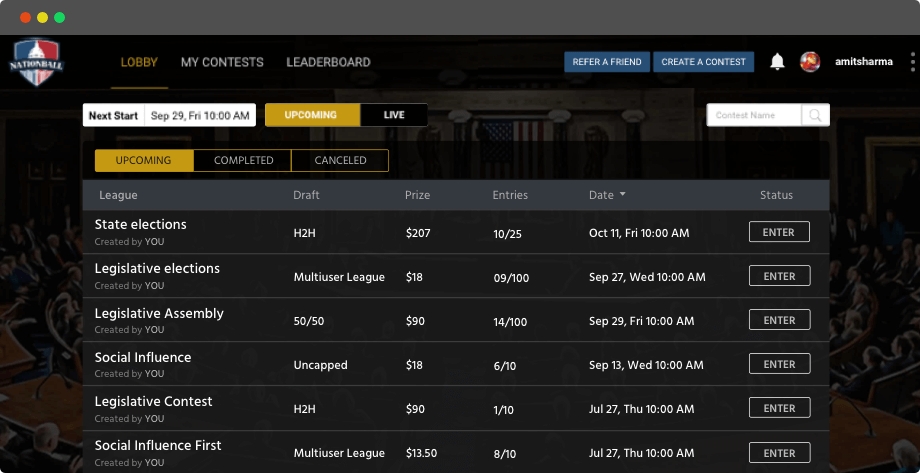Click the Prize column header
Image resolution: width=920 pixels, height=473 pixels.
(417, 195)
